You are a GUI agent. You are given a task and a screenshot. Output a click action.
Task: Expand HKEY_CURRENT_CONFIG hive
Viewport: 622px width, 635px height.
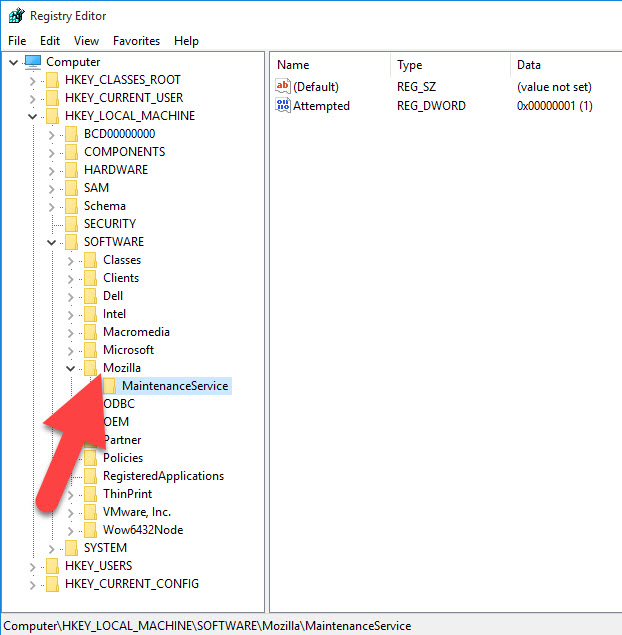pyautogui.click(x=33, y=585)
